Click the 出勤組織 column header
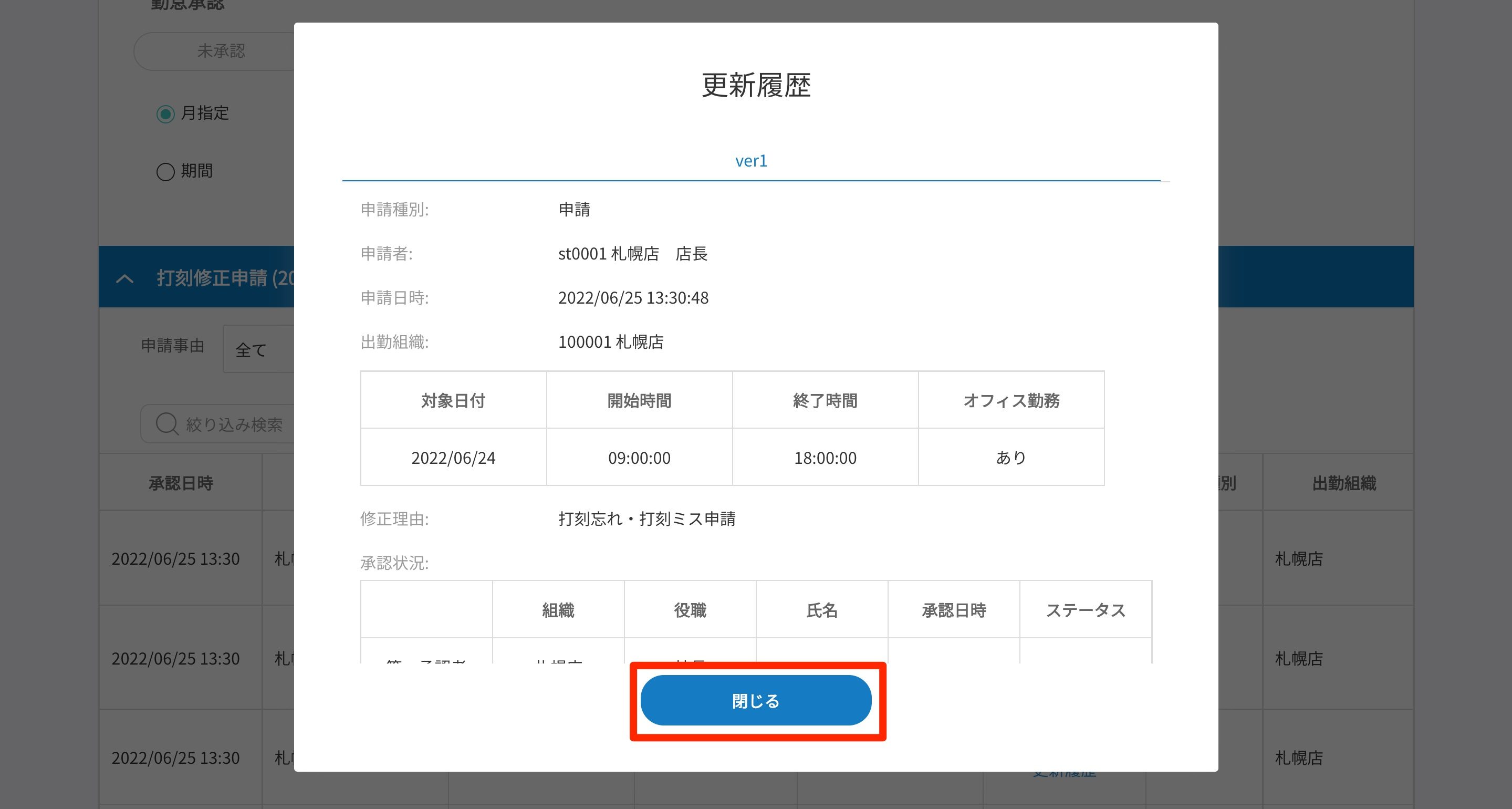 (1343, 483)
